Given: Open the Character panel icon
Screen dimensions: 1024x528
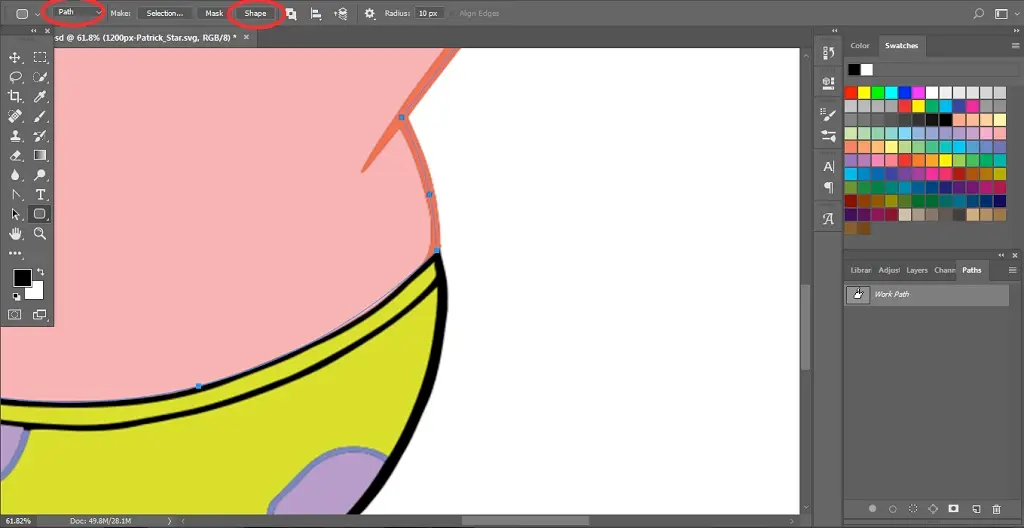Looking at the screenshot, I should click(829, 167).
